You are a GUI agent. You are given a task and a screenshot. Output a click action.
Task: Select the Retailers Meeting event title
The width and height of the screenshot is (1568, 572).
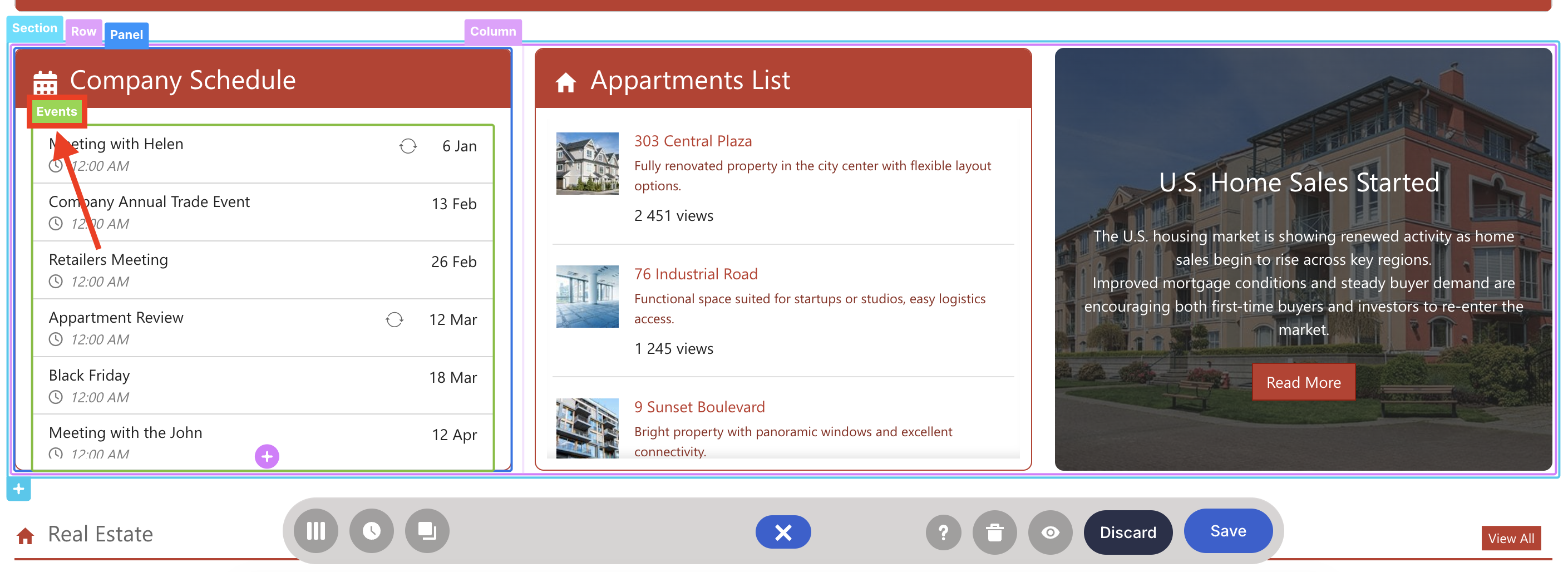pos(109,259)
